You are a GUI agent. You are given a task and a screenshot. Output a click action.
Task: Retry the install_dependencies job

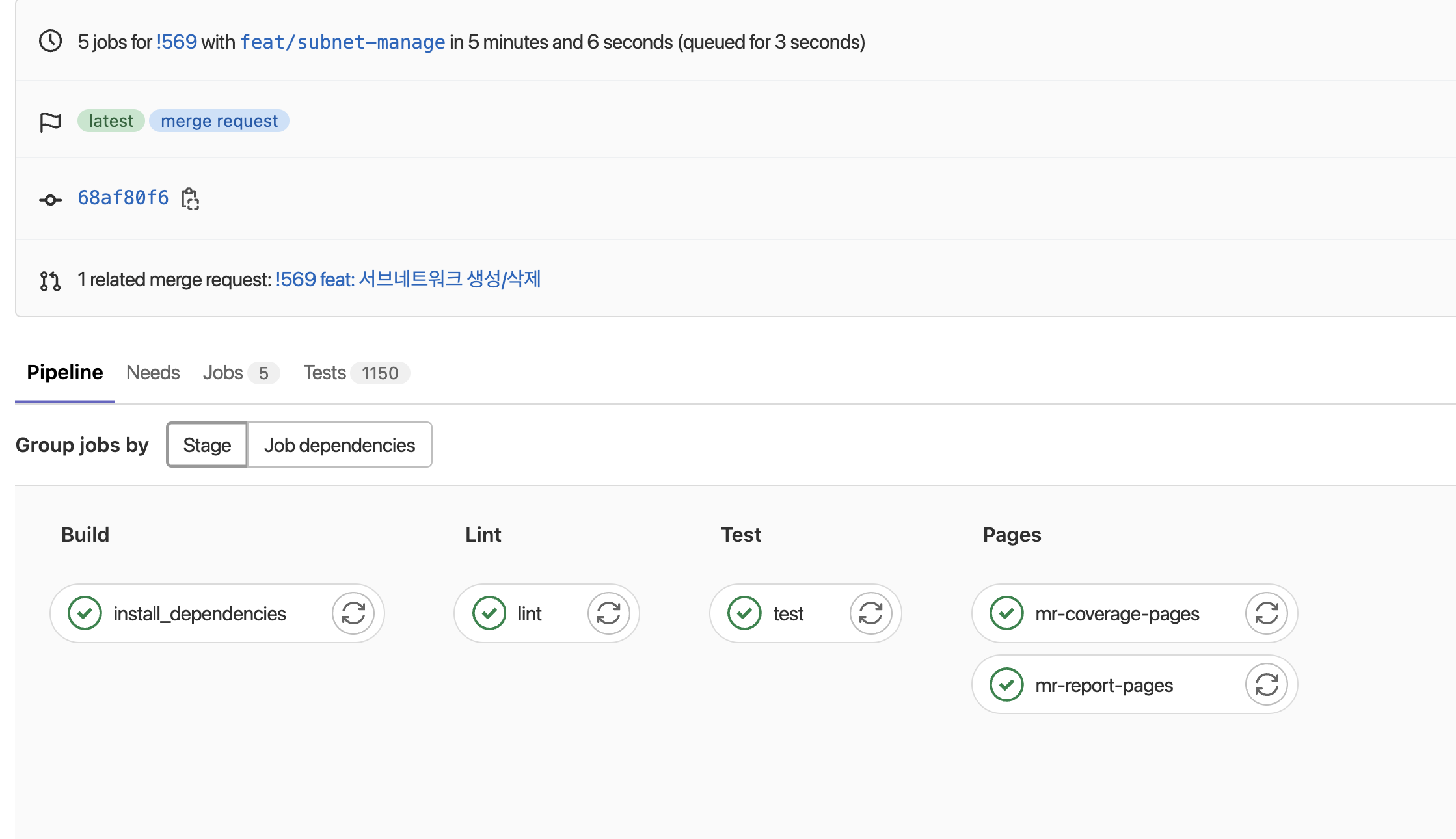tap(353, 613)
